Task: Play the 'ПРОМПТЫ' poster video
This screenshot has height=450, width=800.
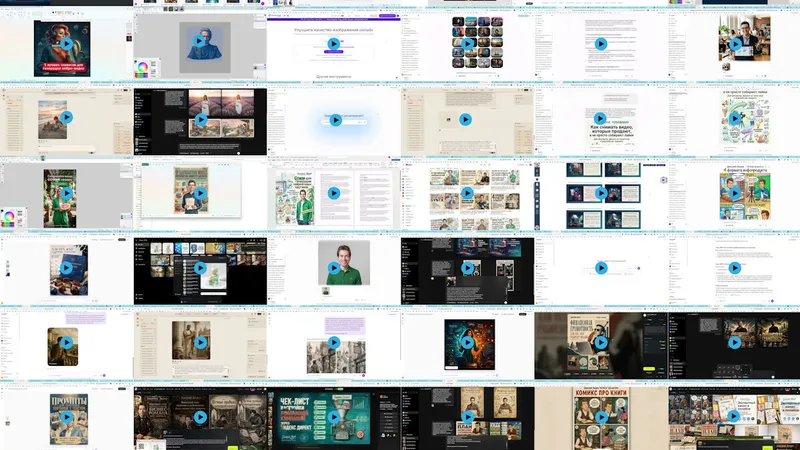Action: (66, 417)
